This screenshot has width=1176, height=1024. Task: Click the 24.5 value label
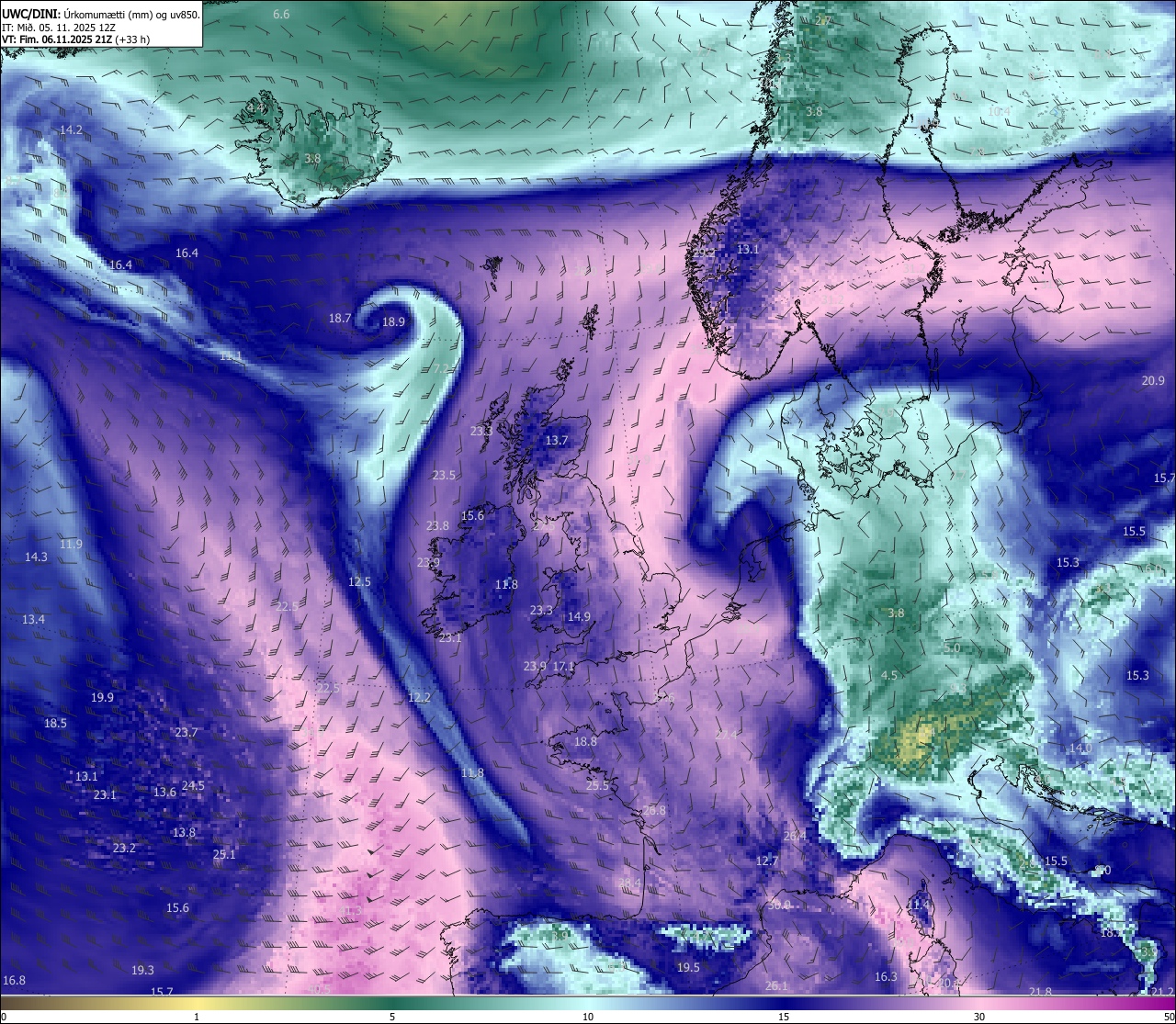(x=193, y=785)
